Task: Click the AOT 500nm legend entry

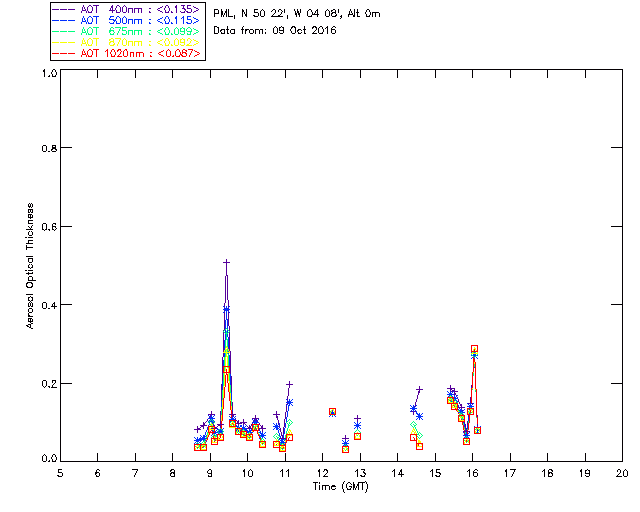Action: coord(126,20)
